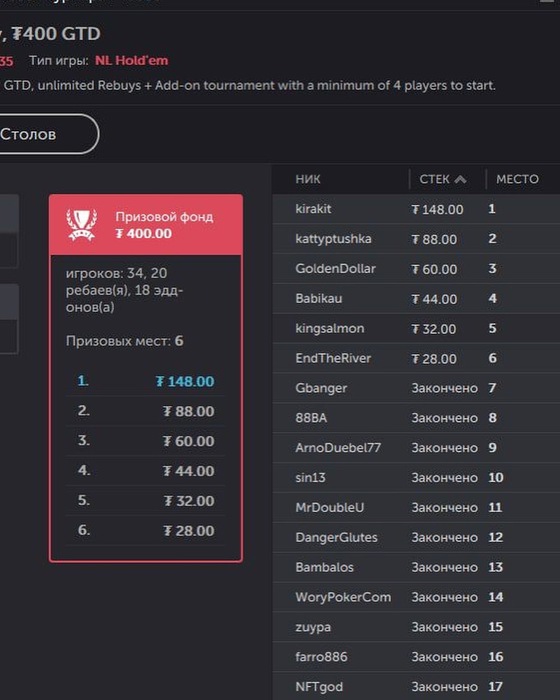Select the Gbanger finished player row

point(416,388)
